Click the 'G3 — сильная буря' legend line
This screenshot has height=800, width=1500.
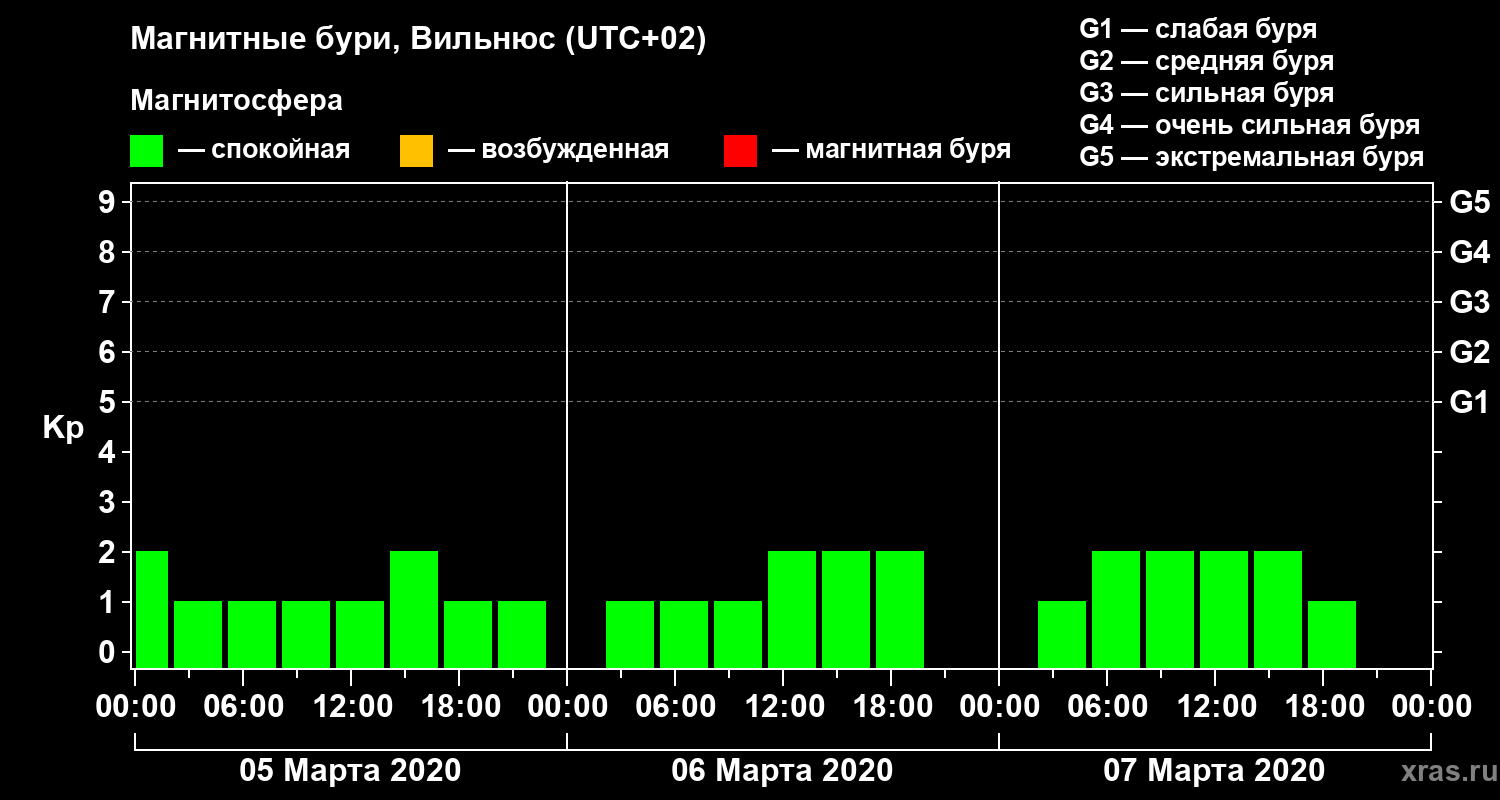pos(1206,93)
